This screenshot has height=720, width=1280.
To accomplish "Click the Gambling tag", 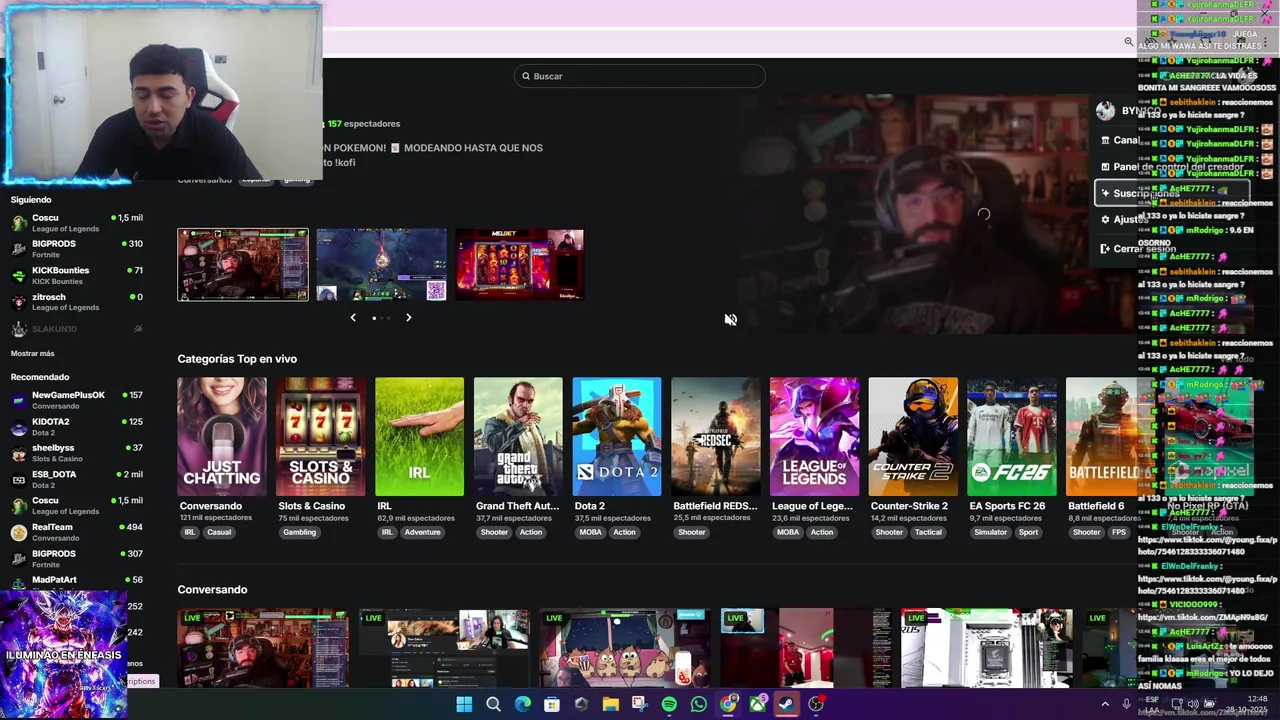I will click(x=299, y=532).
